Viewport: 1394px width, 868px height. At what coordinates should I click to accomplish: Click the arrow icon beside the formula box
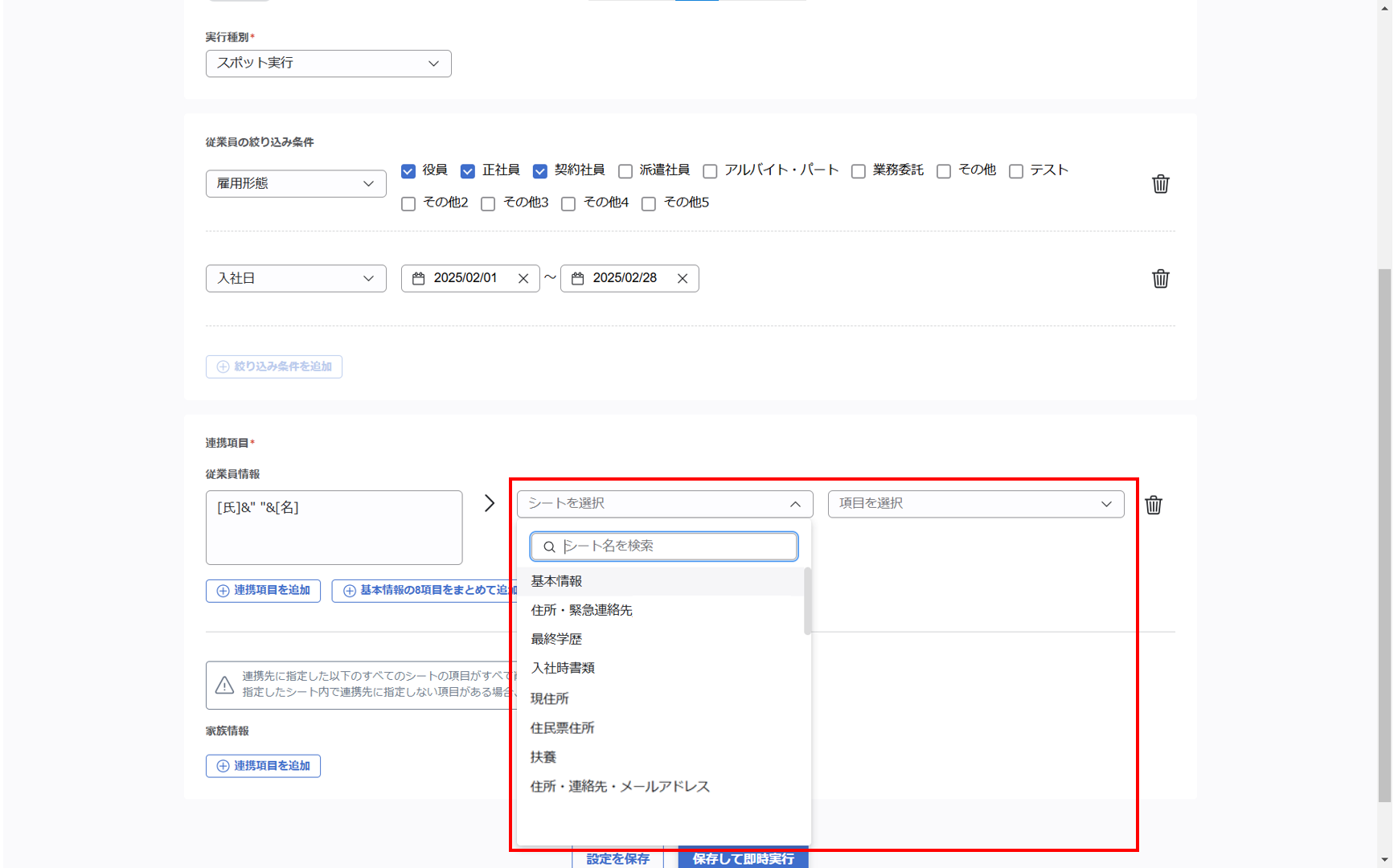click(x=489, y=503)
